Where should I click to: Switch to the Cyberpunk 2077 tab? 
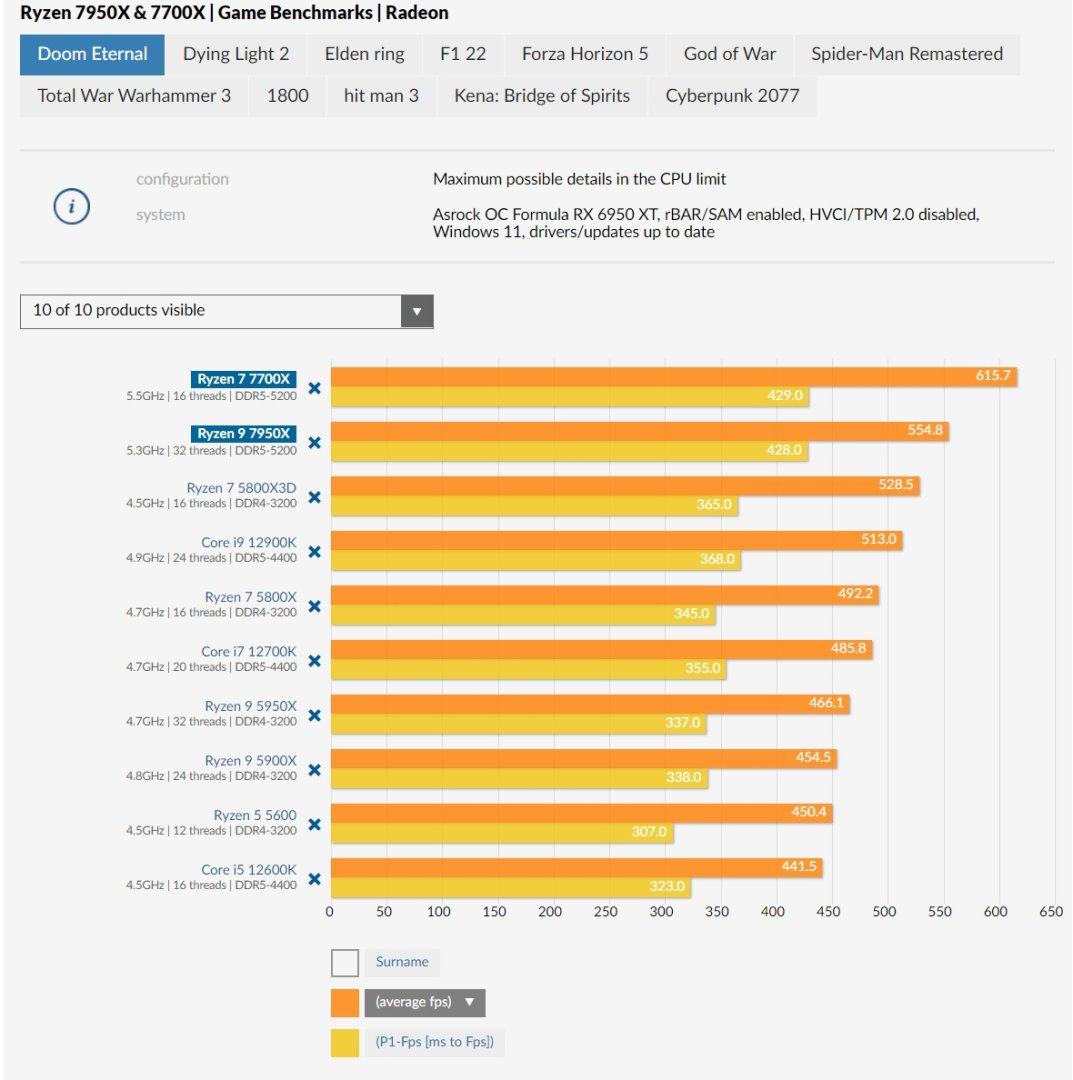733,95
